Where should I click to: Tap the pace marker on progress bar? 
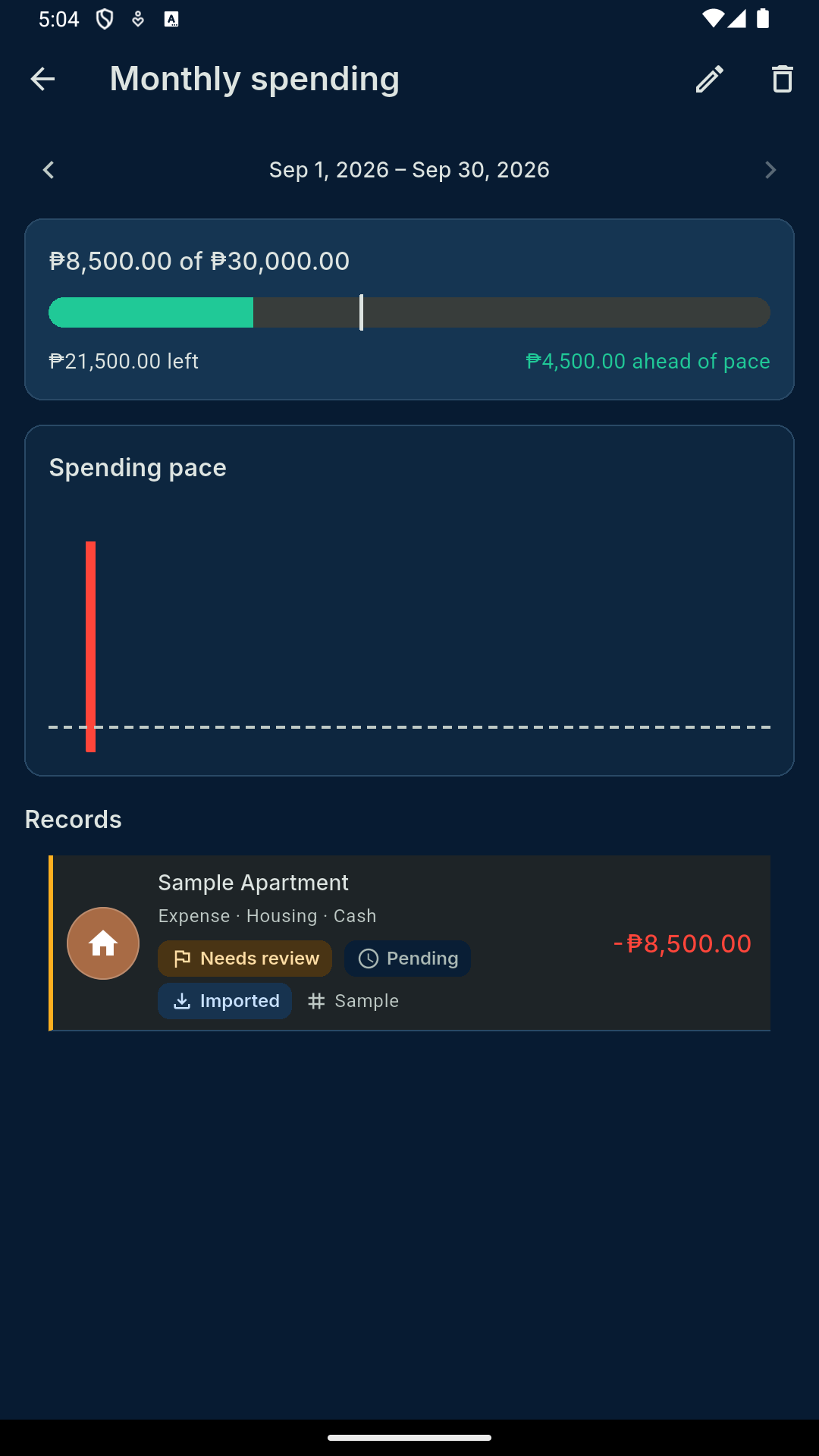coord(361,312)
